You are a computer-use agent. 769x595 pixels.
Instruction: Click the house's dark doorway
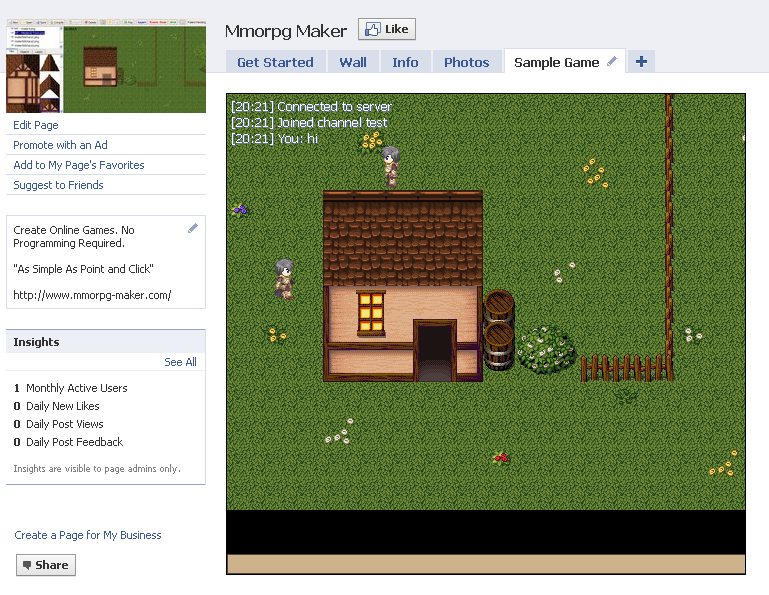[435, 351]
